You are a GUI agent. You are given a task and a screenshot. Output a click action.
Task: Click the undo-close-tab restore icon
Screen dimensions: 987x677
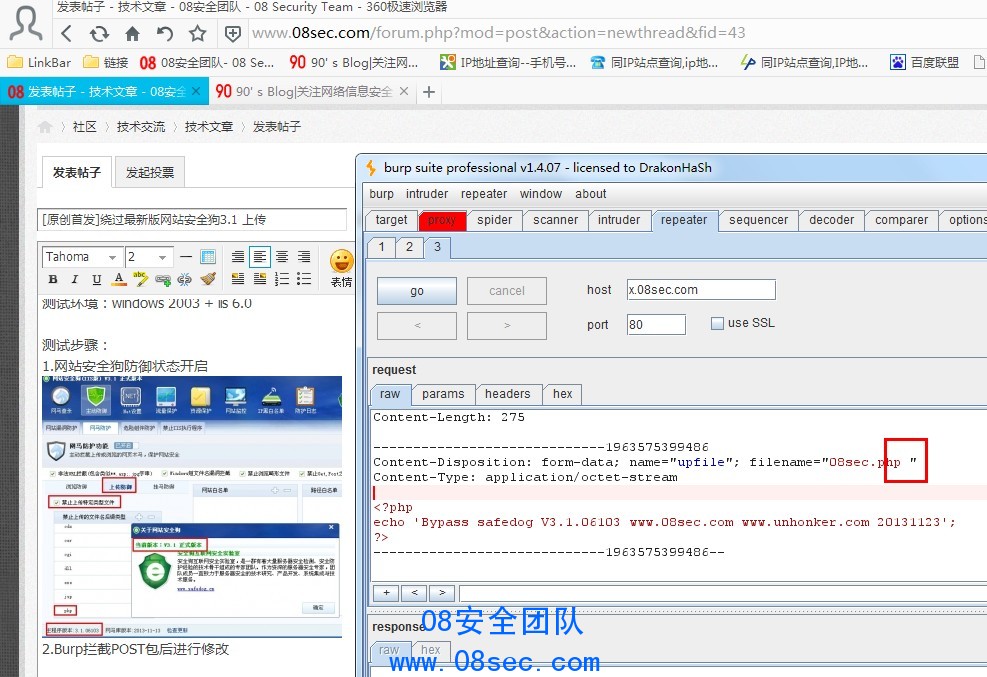point(165,33)
